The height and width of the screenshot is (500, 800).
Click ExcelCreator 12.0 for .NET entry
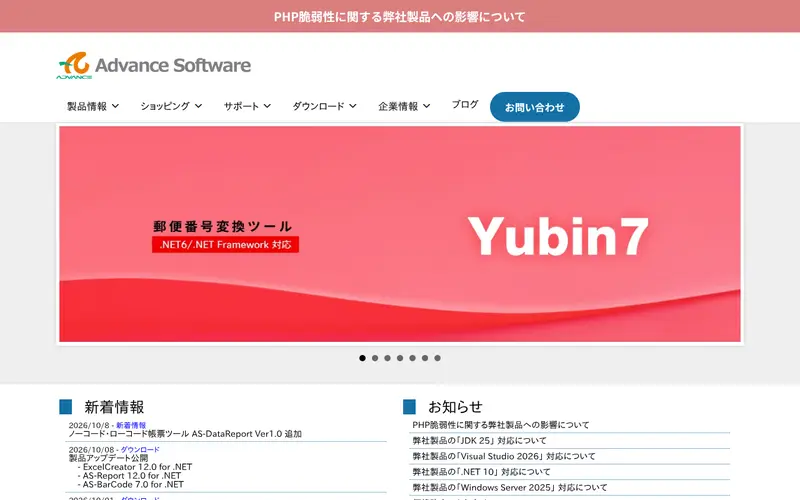click(x=137, y=467)
